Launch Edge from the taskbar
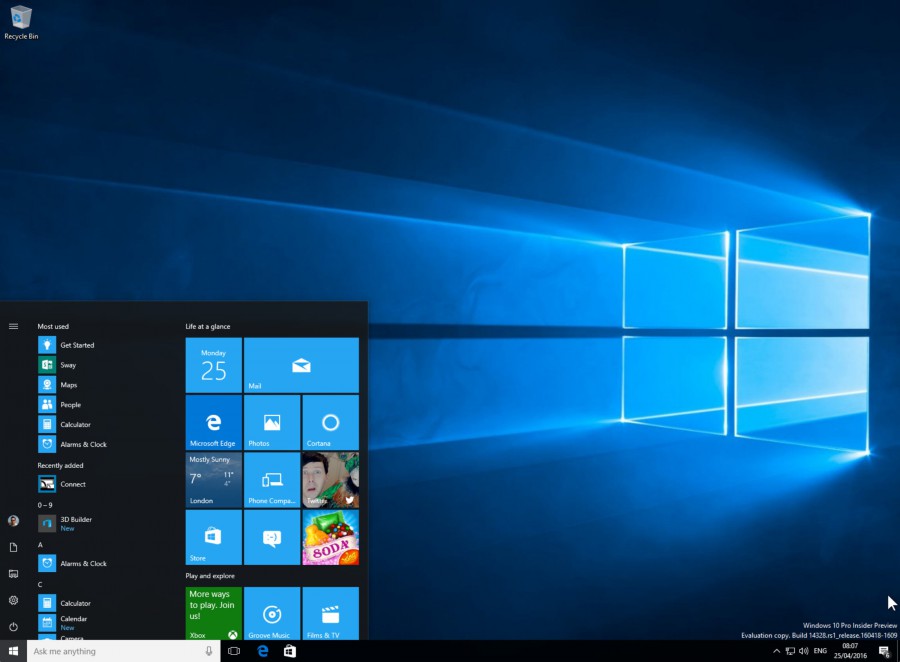 [263, 651]
